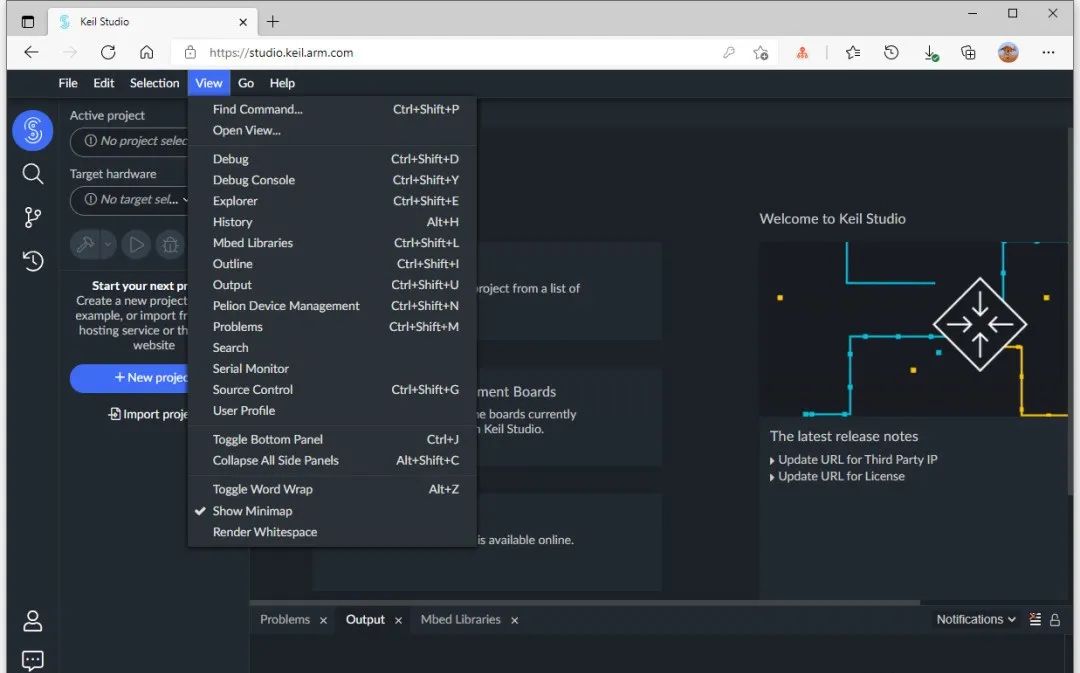The height and width of the screenshot is (673, 1080).
Task: Click the build hammer icon
Action: (85, 245)
